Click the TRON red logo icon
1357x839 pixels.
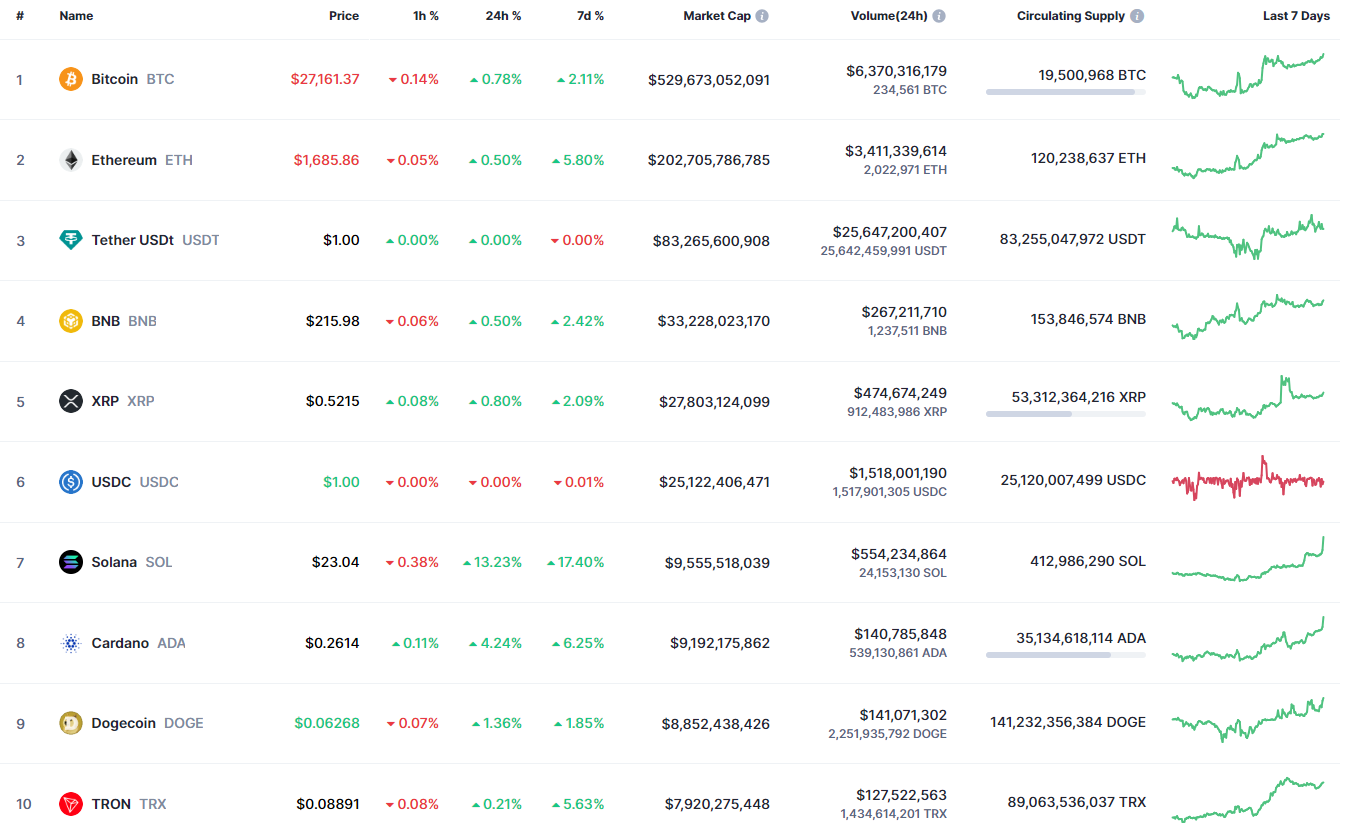click(71, 804)
